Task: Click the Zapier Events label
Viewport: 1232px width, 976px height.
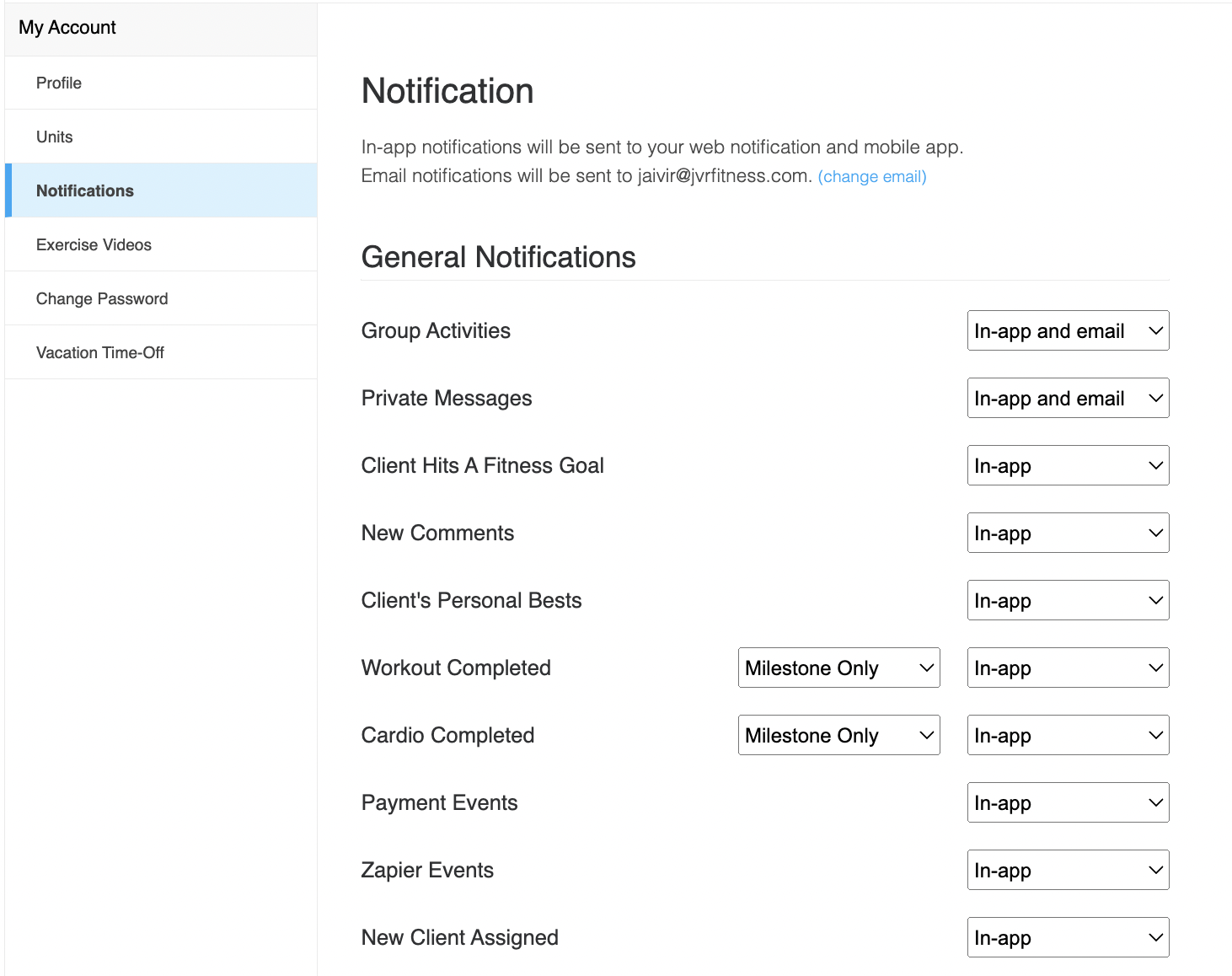Action: (427, 870)
